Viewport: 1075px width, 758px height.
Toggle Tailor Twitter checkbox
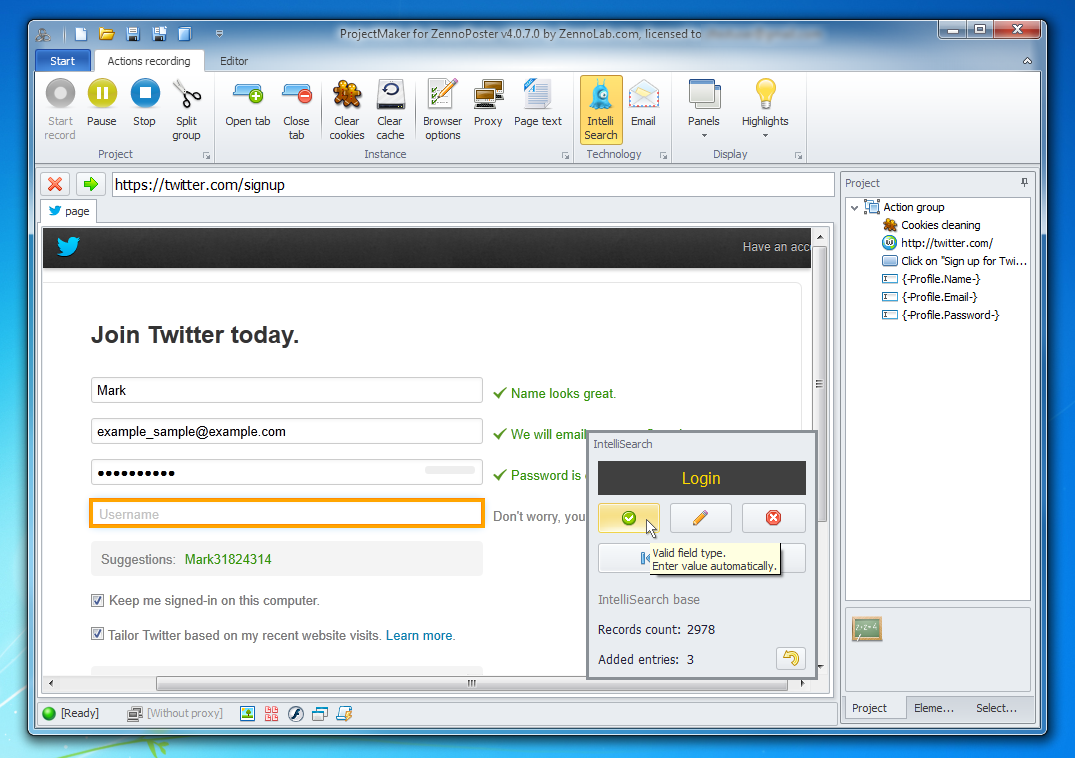(x=97, y=634)
